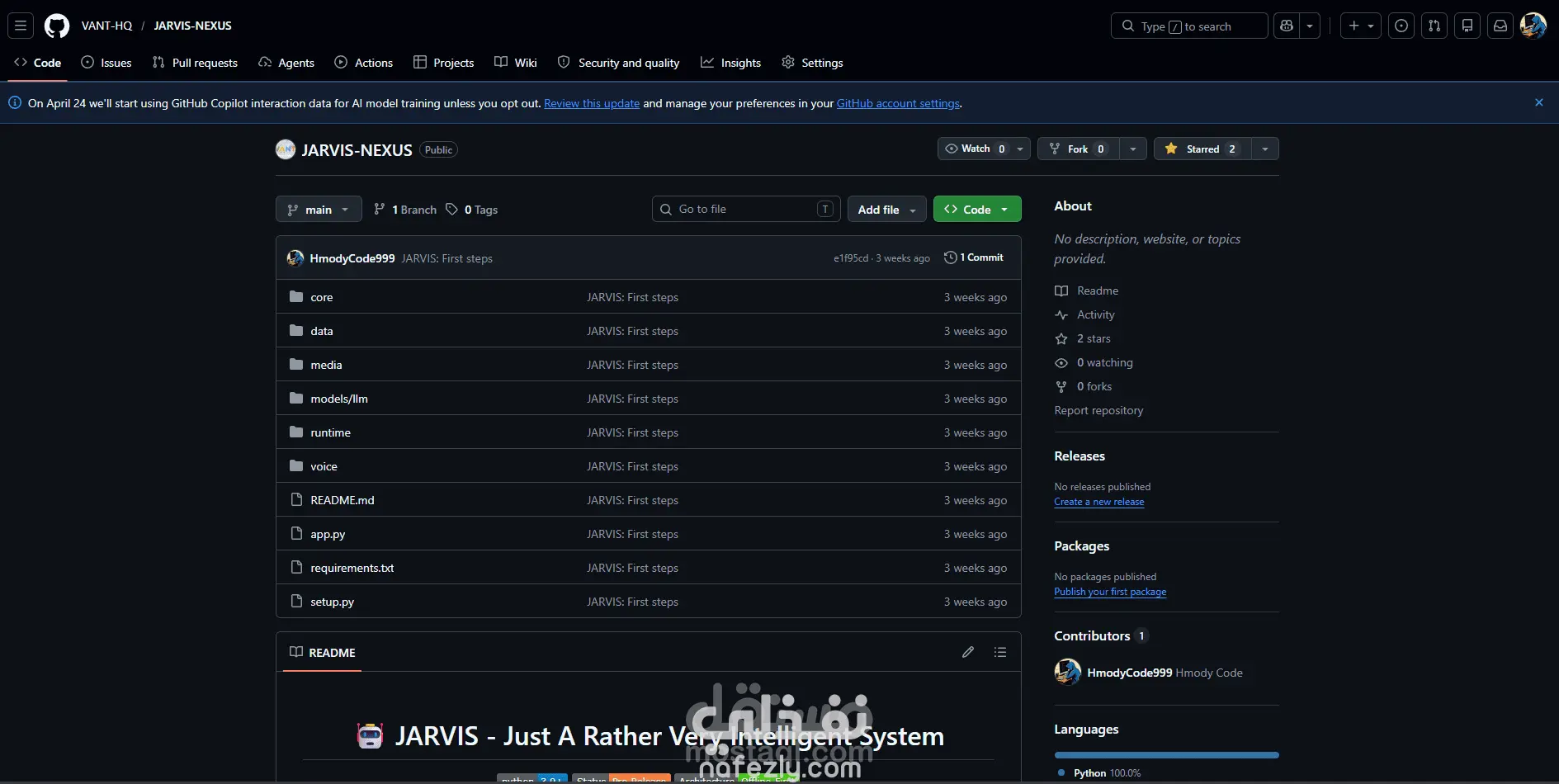Open the notifications inbox icon
This screenshot has height=784, width=1559.
(x=1500, y=26)
